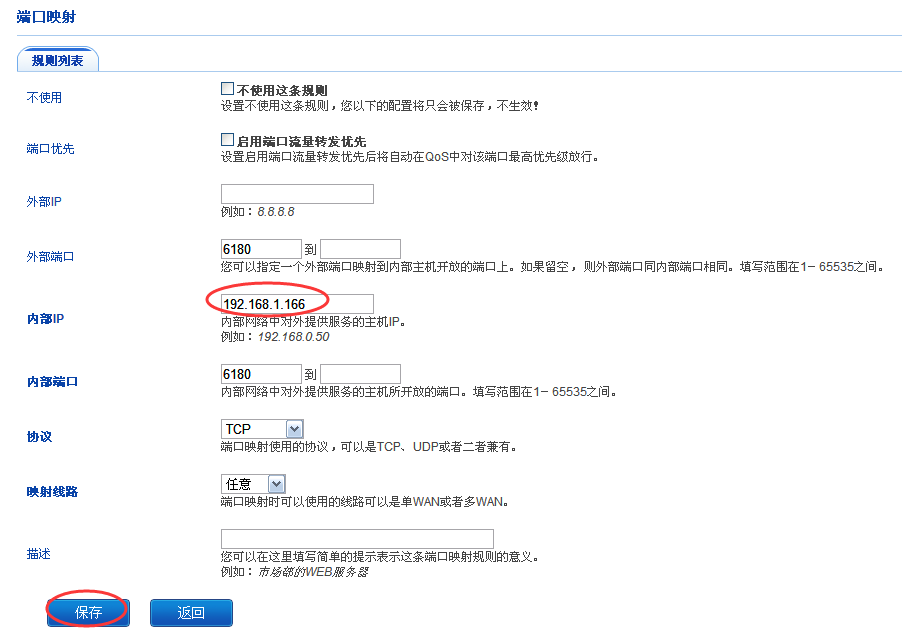Click the 映射线路 row label

[x=52, y=492]
